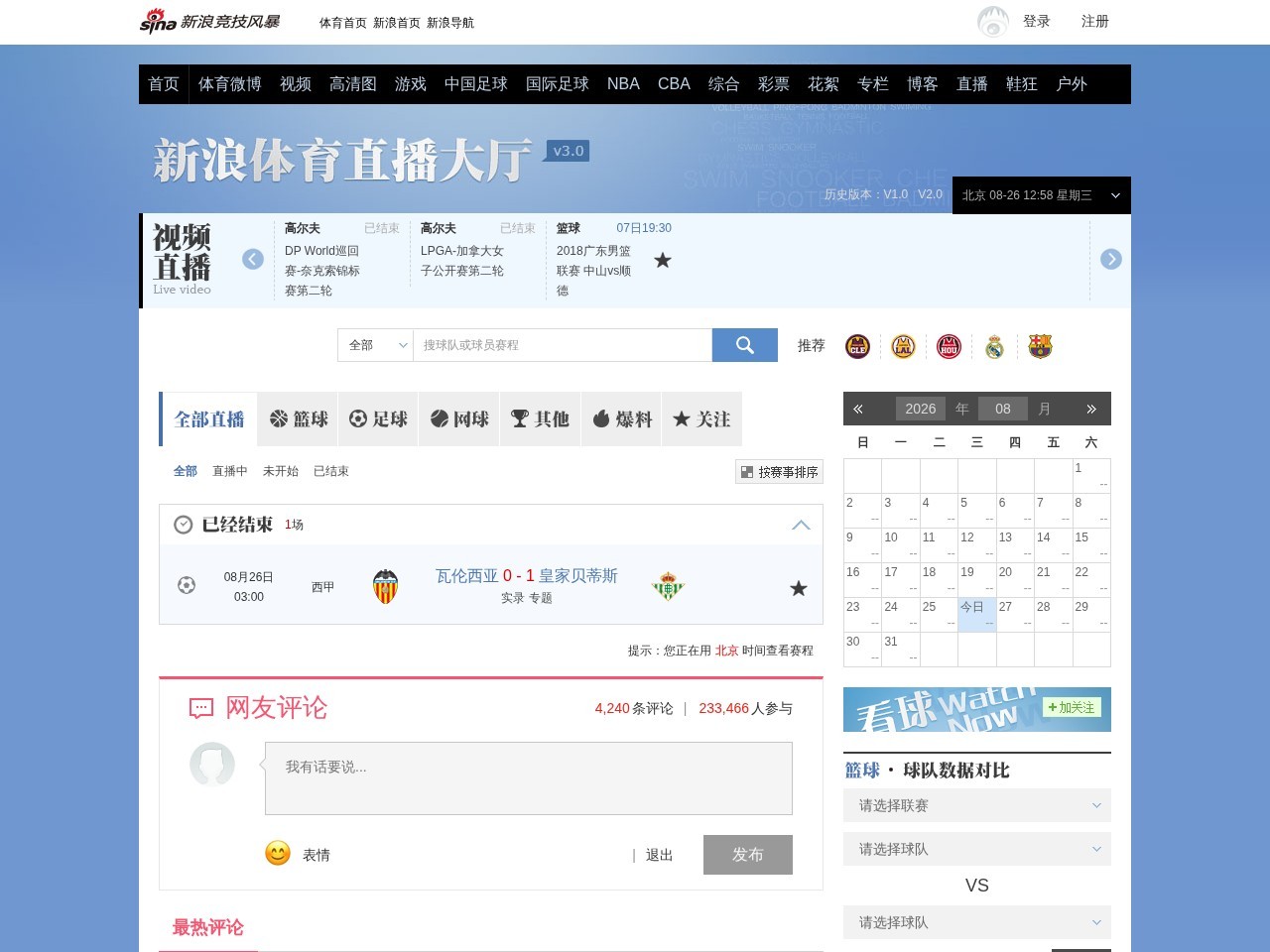Toggle 按赛事排序 sort by event
1270x952 pixels.
779,472
